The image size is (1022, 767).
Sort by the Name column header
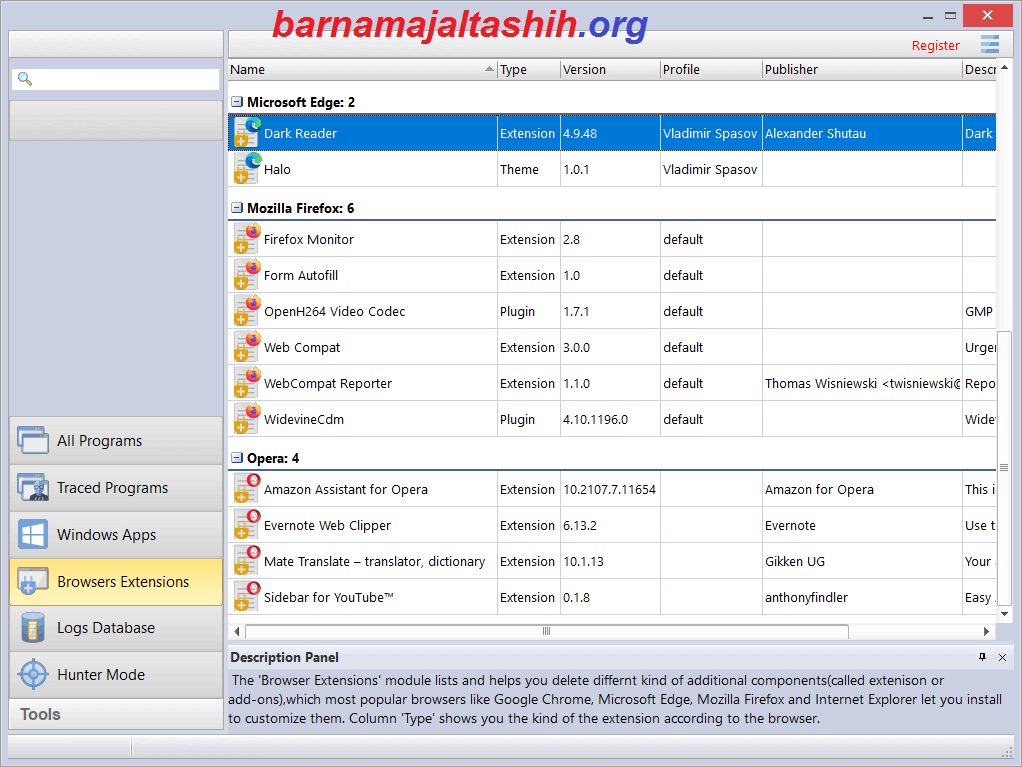362,70
